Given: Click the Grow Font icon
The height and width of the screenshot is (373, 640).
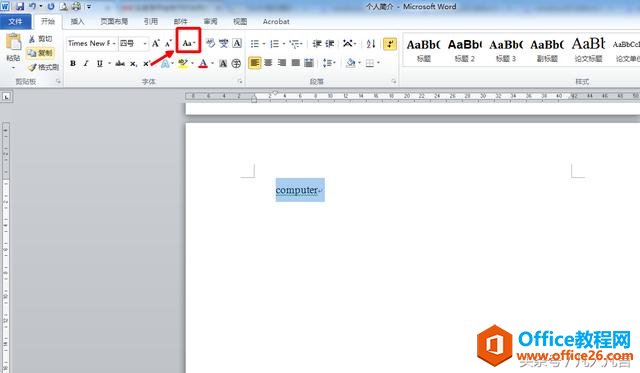Looking at the screenshot, I should (156, 43).
